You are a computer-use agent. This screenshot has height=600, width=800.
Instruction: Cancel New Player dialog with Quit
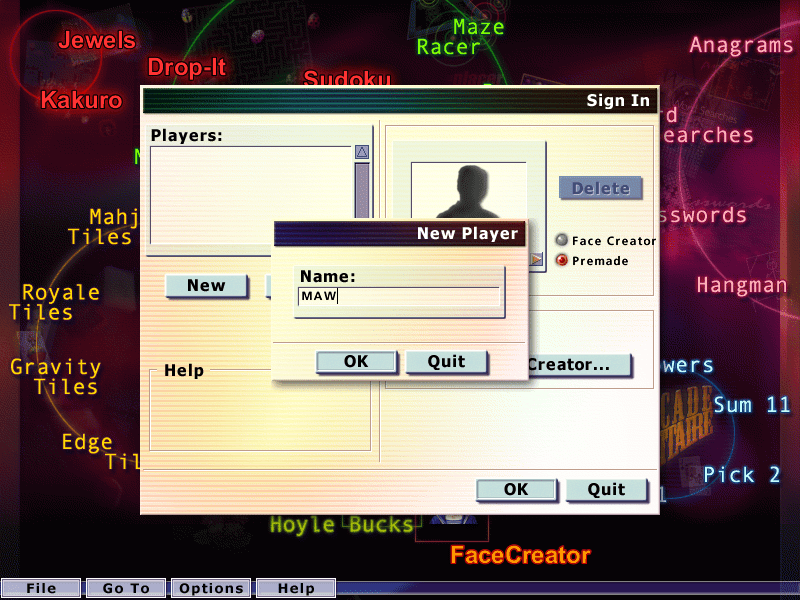[446, 362]
